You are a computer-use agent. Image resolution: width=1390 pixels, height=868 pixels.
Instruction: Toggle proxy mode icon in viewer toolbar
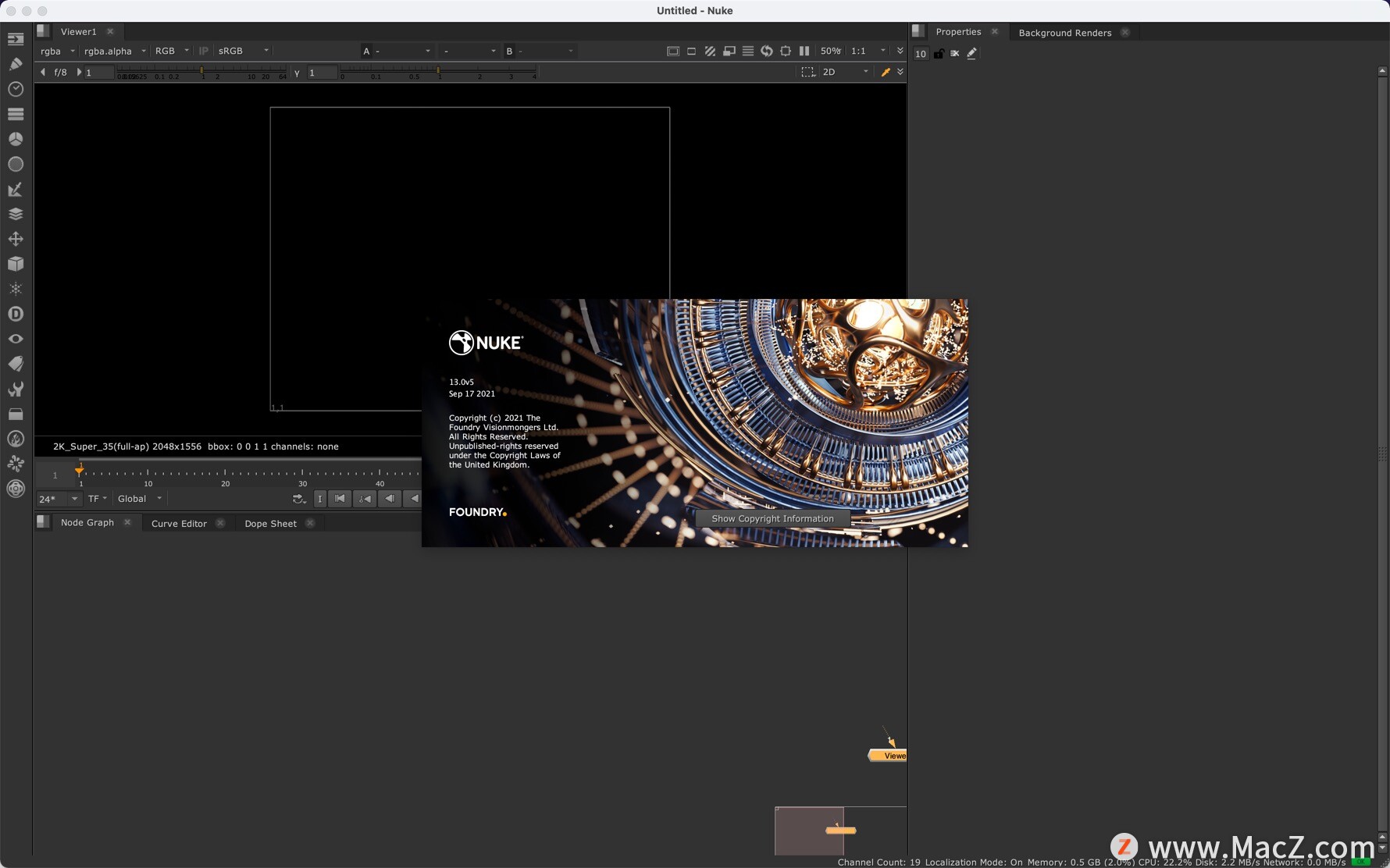coord(729,51)
